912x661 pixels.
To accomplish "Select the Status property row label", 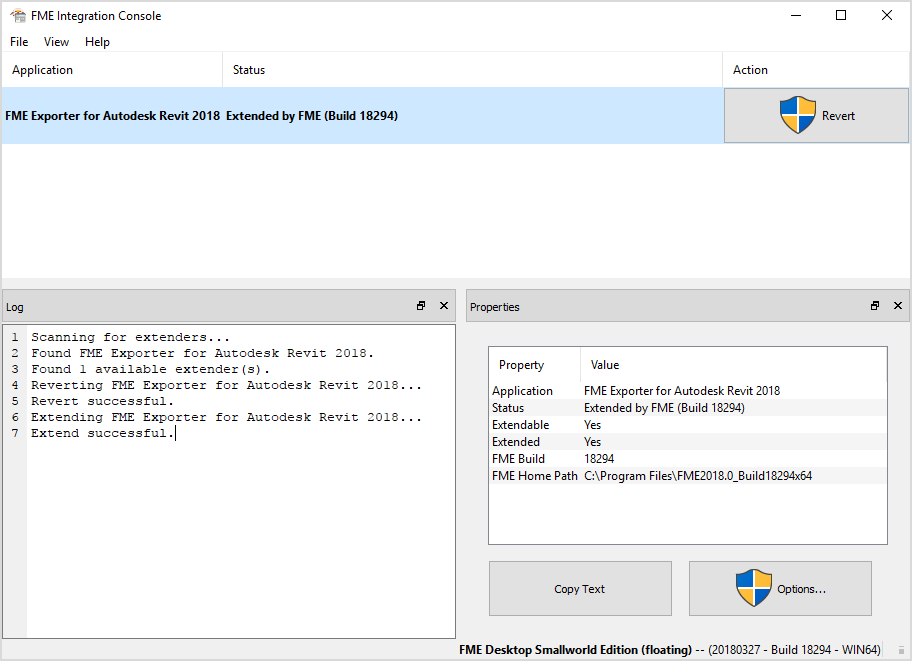I will coord(508,408).
